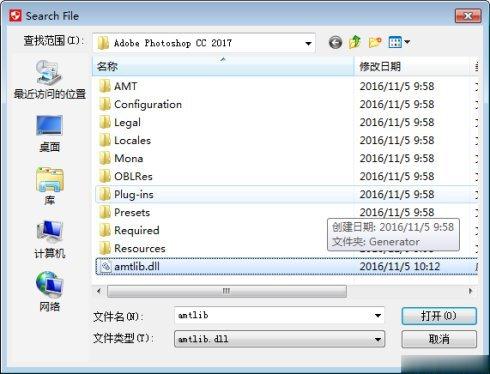The height and width of the screenshot is (374, 490).
Task: Select the Mona folder name
Action: [129, 158]
